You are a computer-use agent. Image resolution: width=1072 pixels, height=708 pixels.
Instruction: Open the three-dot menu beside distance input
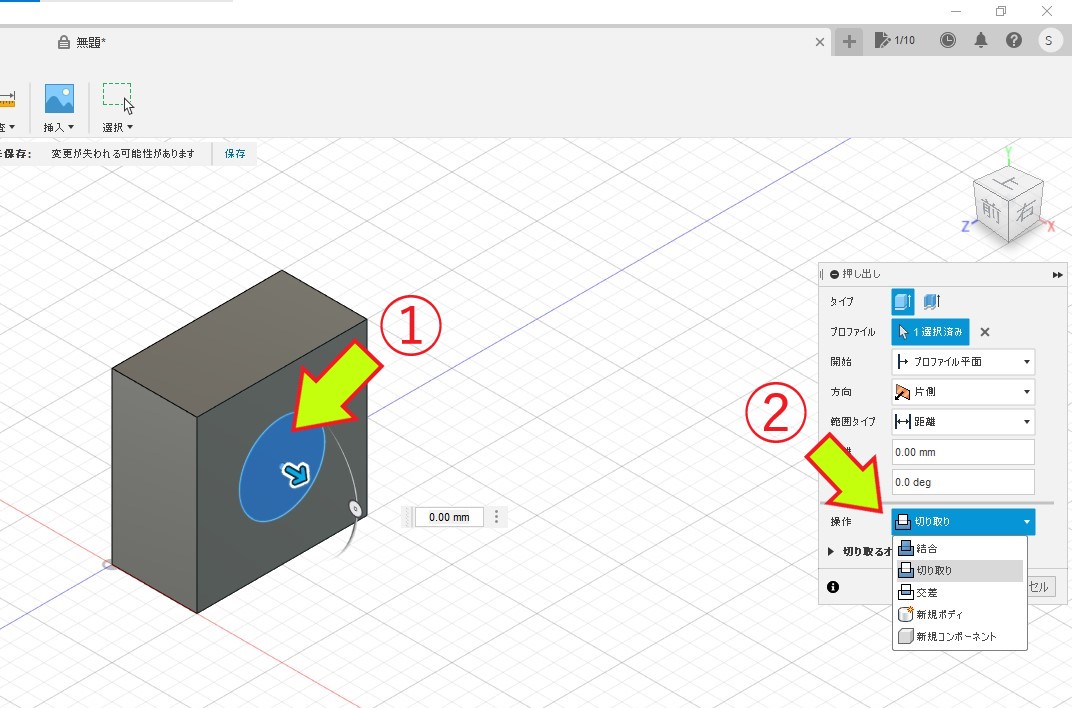tap(497, 517)
